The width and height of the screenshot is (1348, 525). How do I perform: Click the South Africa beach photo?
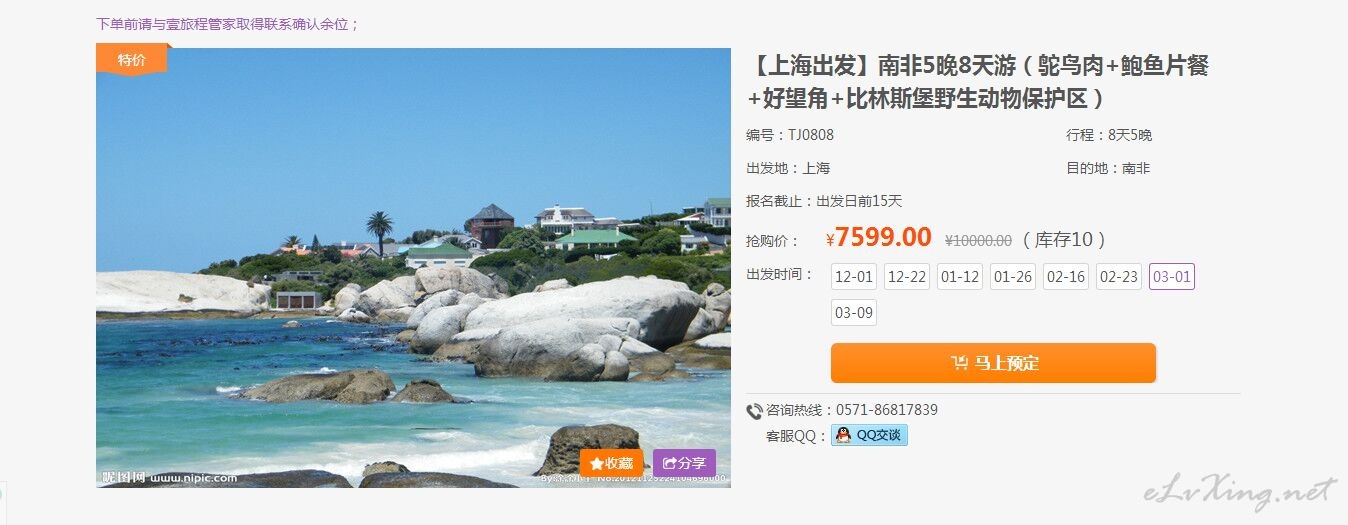413,268
